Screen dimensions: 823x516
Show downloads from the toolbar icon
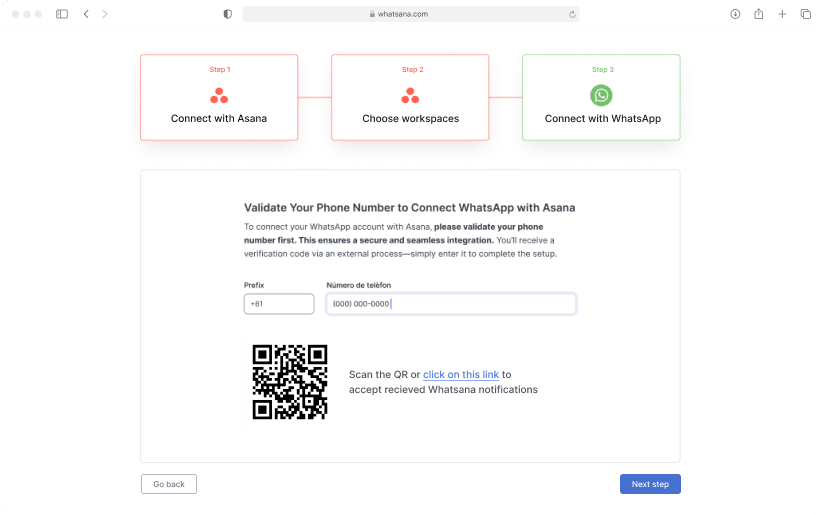tap(735, 14)
